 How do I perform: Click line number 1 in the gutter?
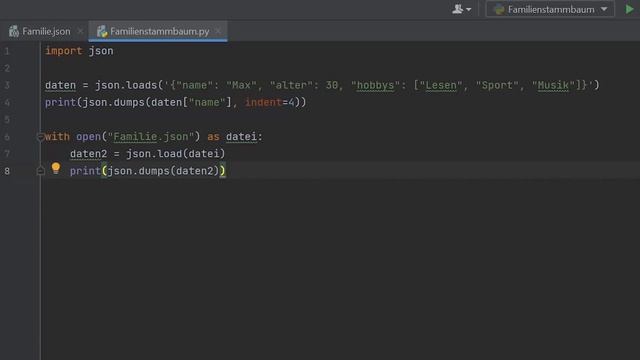pos(7,51)
